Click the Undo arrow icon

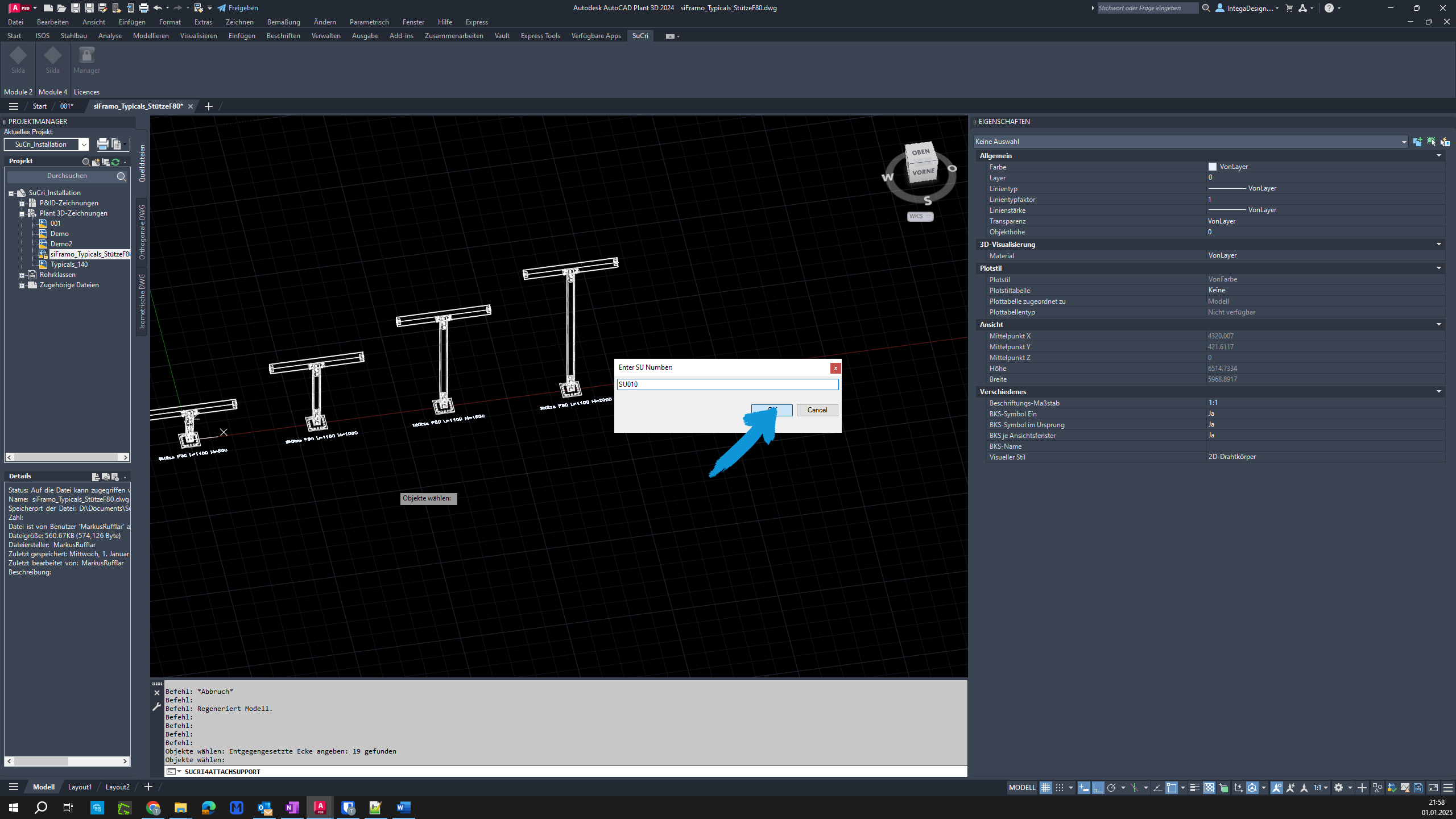pos(158,8)
